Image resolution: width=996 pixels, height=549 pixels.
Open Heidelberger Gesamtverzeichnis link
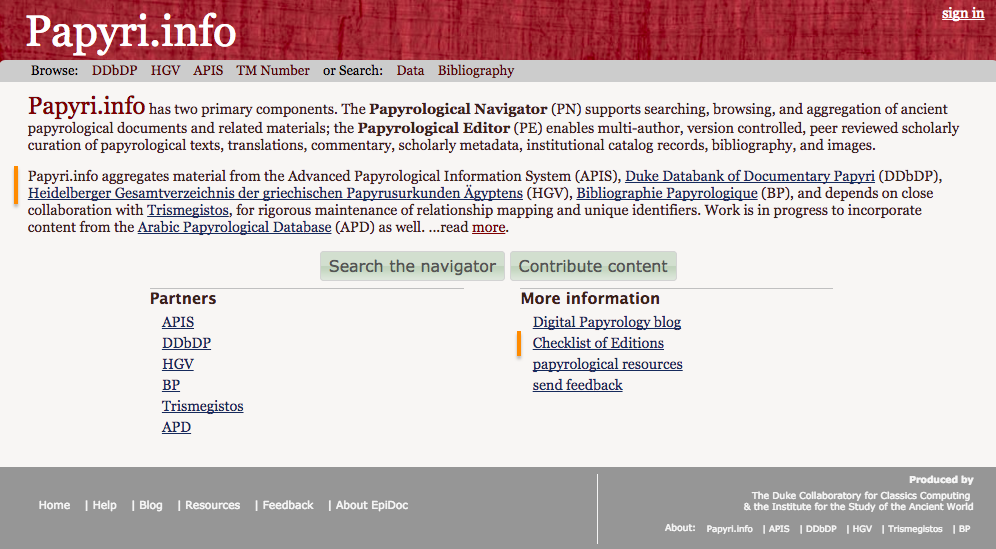tap(275, 193)
